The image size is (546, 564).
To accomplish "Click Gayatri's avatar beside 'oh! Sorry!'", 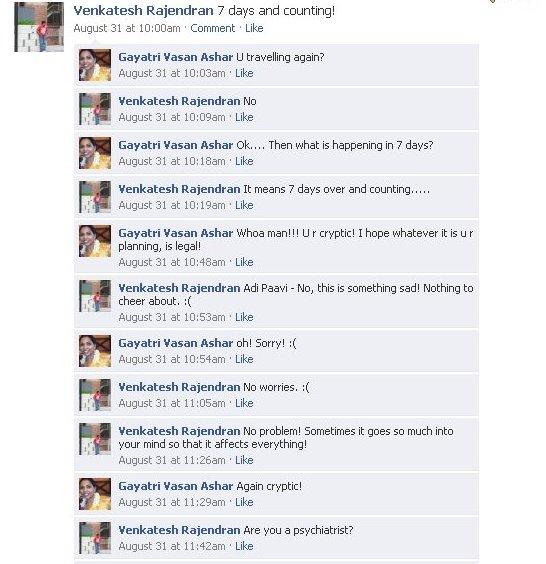I will (95, 351).
